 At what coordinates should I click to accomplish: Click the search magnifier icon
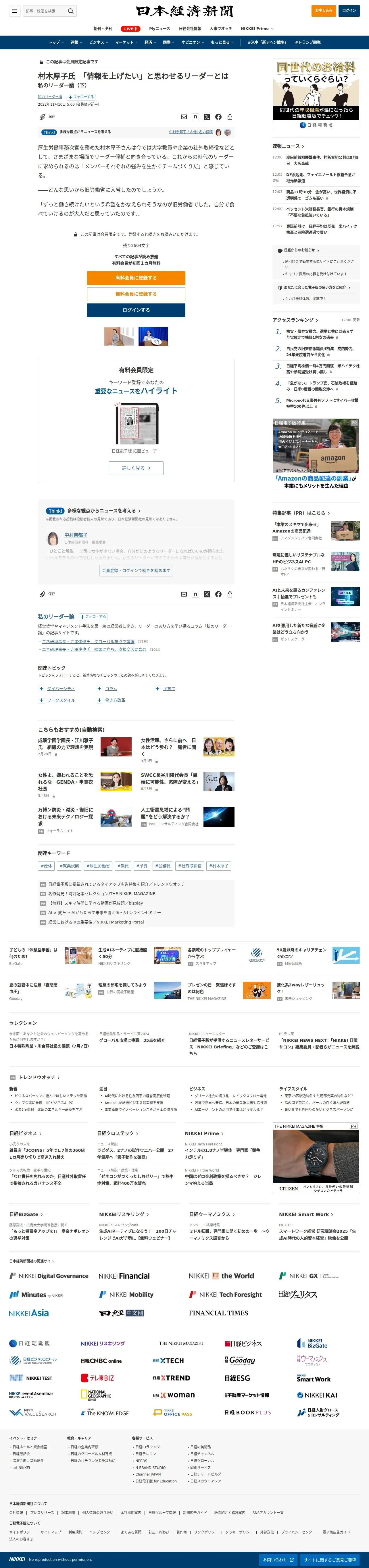point(71,11)
